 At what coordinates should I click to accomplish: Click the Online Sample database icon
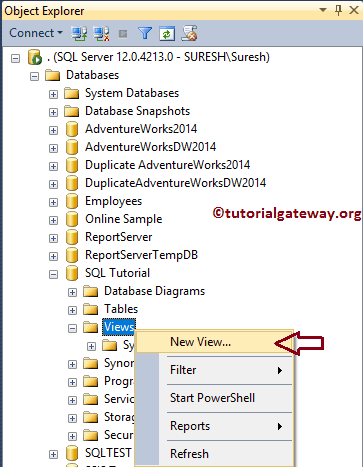[72, 219]
